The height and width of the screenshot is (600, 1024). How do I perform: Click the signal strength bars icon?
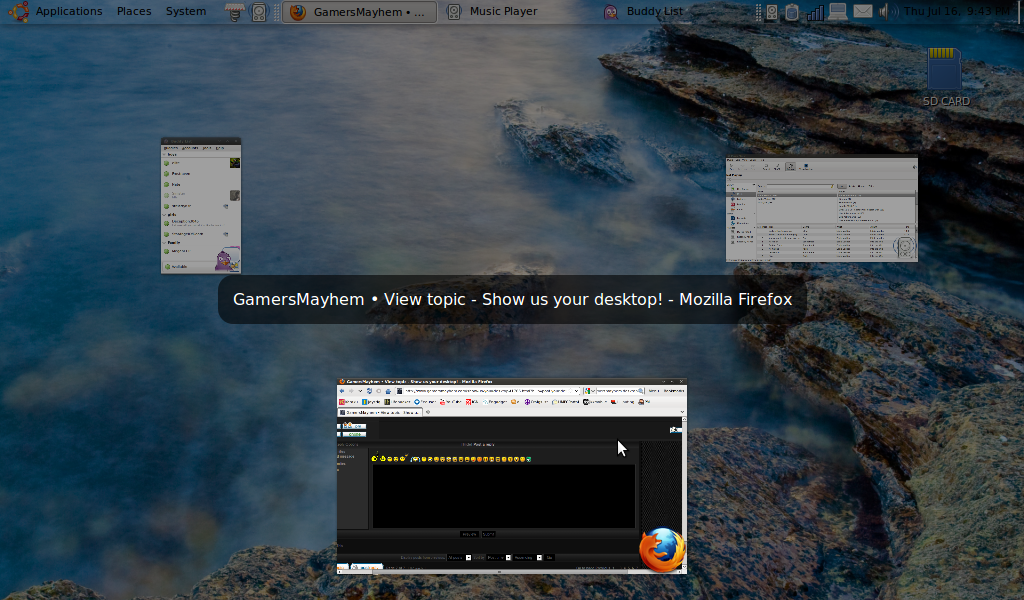coord(815,12)
